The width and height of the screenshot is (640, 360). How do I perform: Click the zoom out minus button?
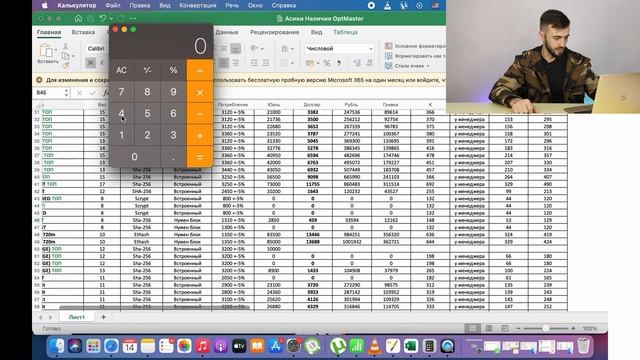pyautogui.click(x=518, y=328)
